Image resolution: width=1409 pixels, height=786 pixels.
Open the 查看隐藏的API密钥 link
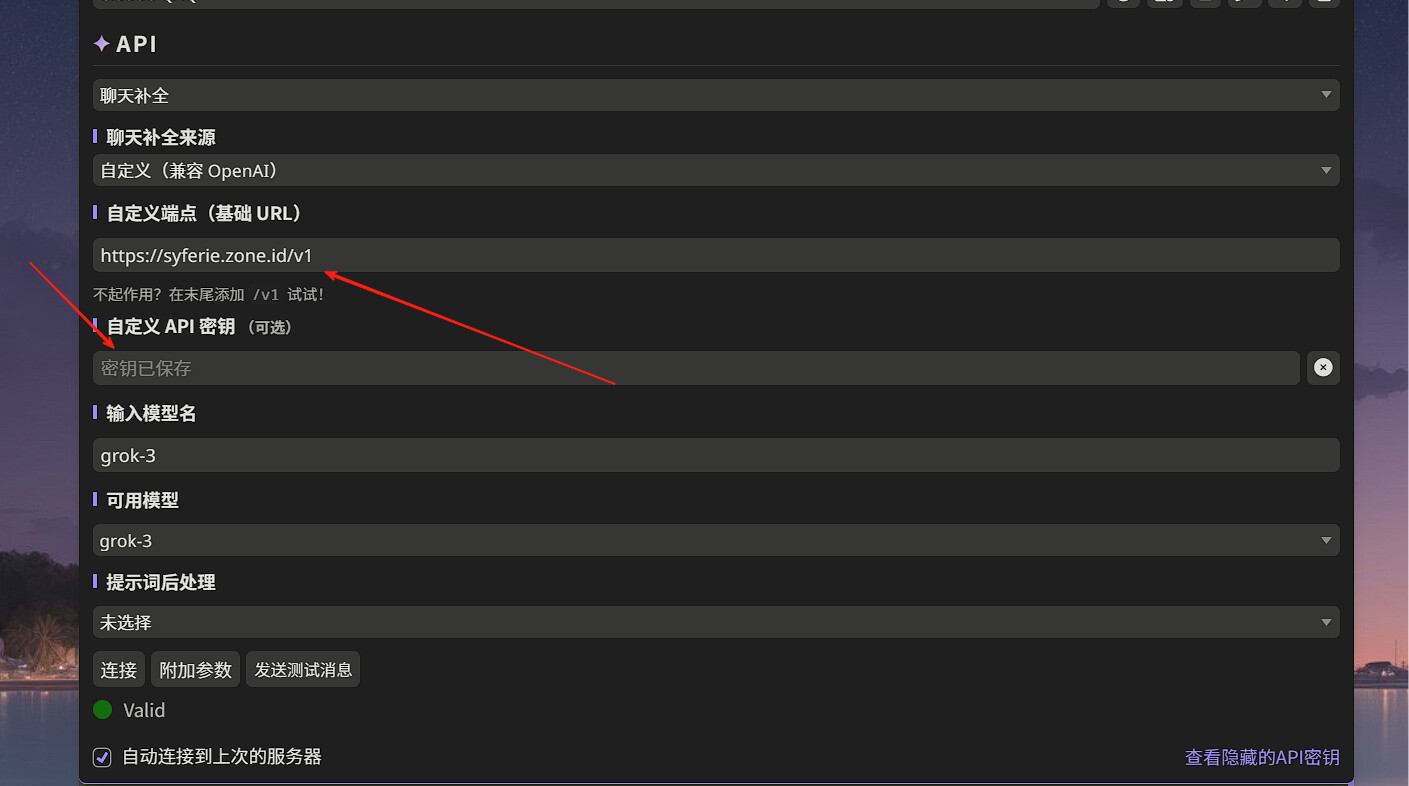pyautogui.click(x=1262, y=757)
